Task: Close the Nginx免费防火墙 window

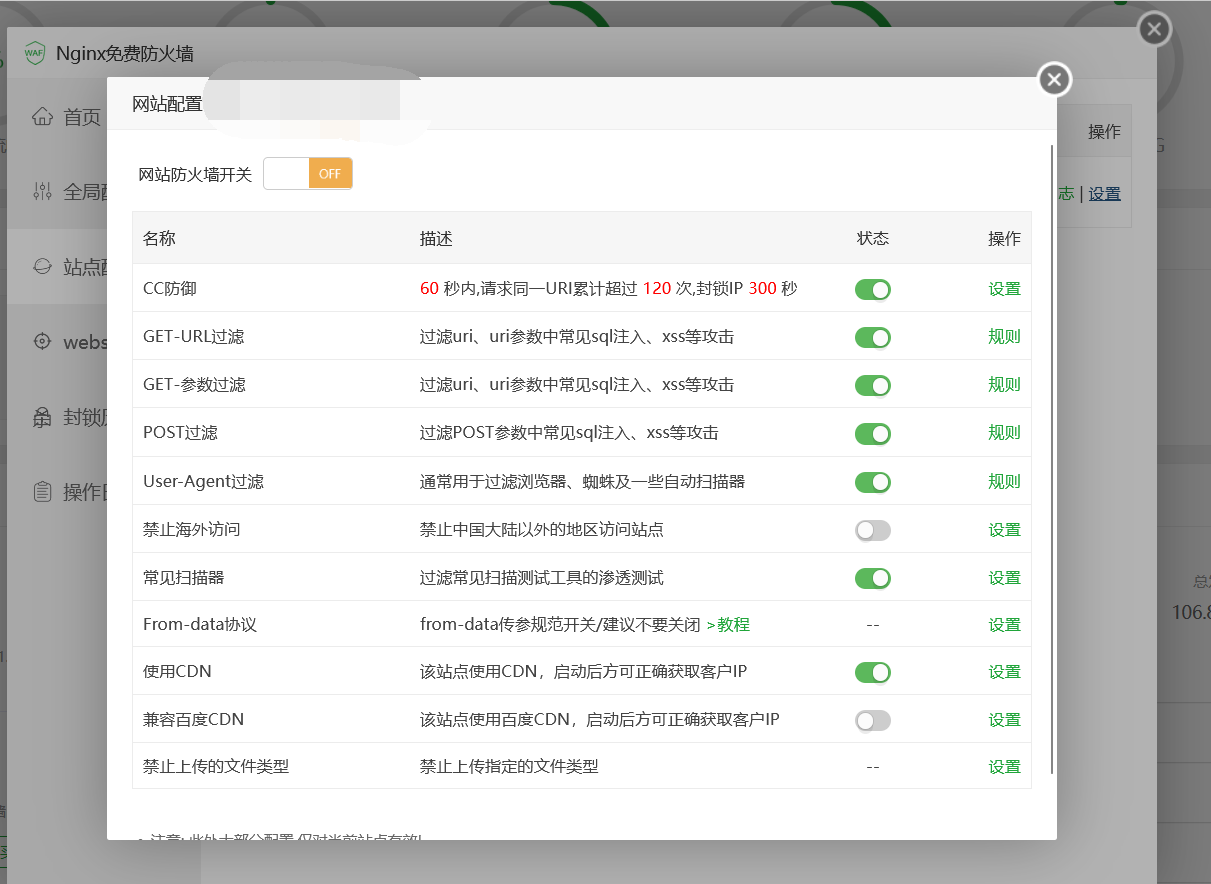Action: (1154, 29)
